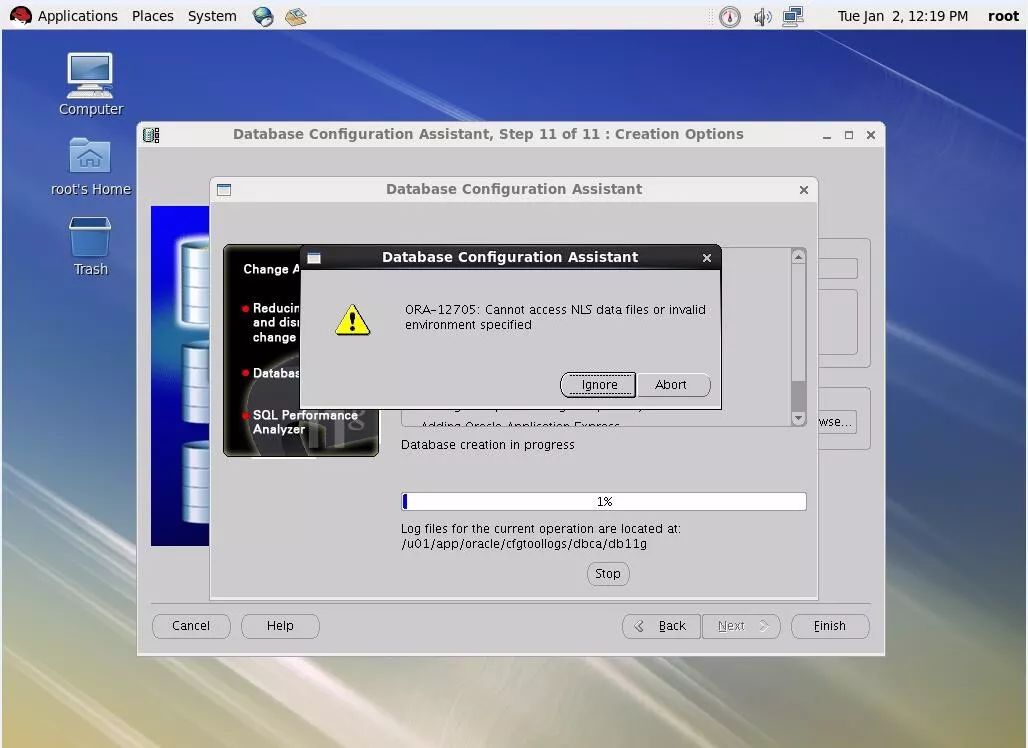This screenshot has width=1028, height=748.
Task: Go Back in the wizard
Action: click(x=662, y=626)
